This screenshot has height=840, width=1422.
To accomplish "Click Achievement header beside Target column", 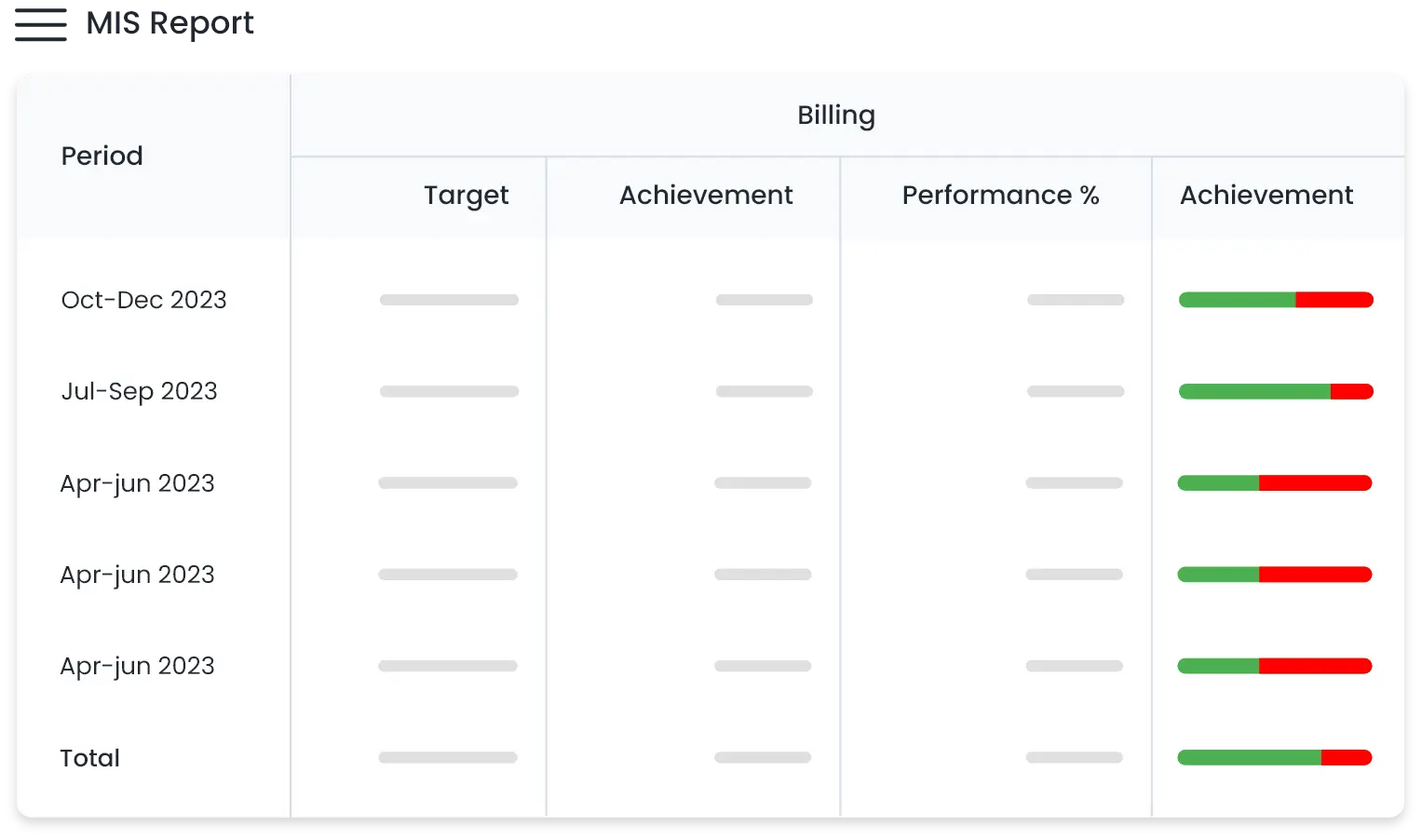I will (x=706, y=196).
